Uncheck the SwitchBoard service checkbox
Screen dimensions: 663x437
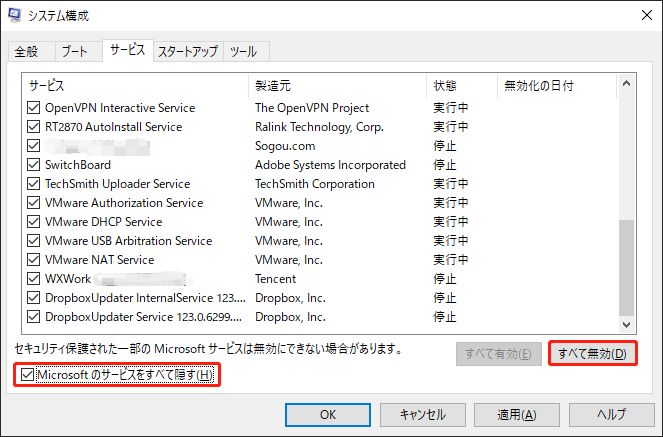(33, 165)
